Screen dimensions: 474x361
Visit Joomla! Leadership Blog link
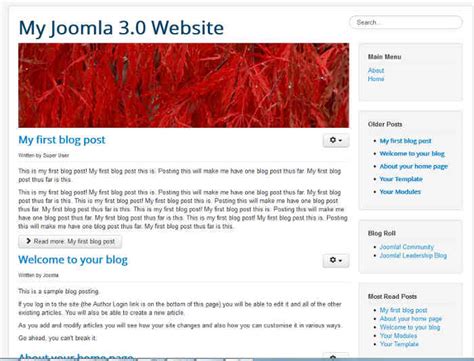point(413,256)
